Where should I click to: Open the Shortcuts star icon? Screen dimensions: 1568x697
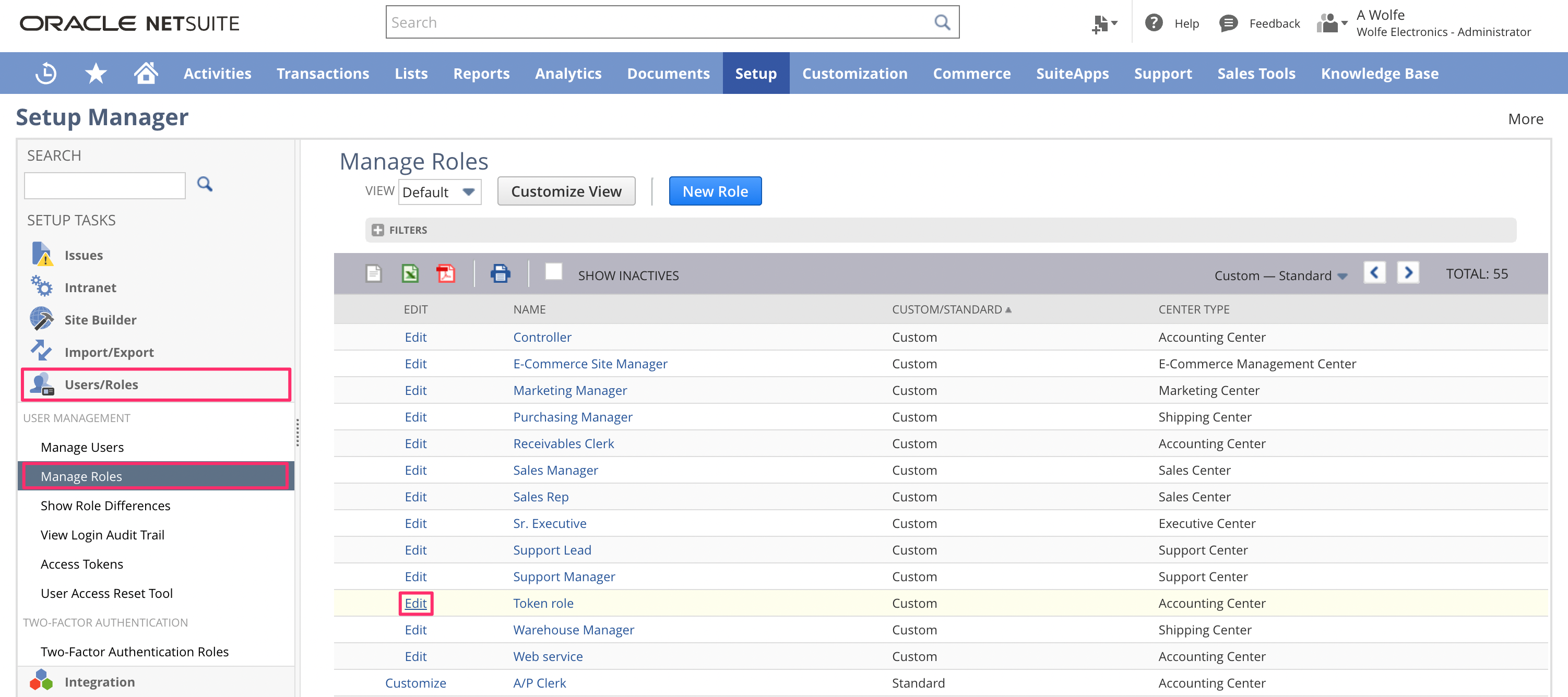pyautogui.click(x=96, y=74)
